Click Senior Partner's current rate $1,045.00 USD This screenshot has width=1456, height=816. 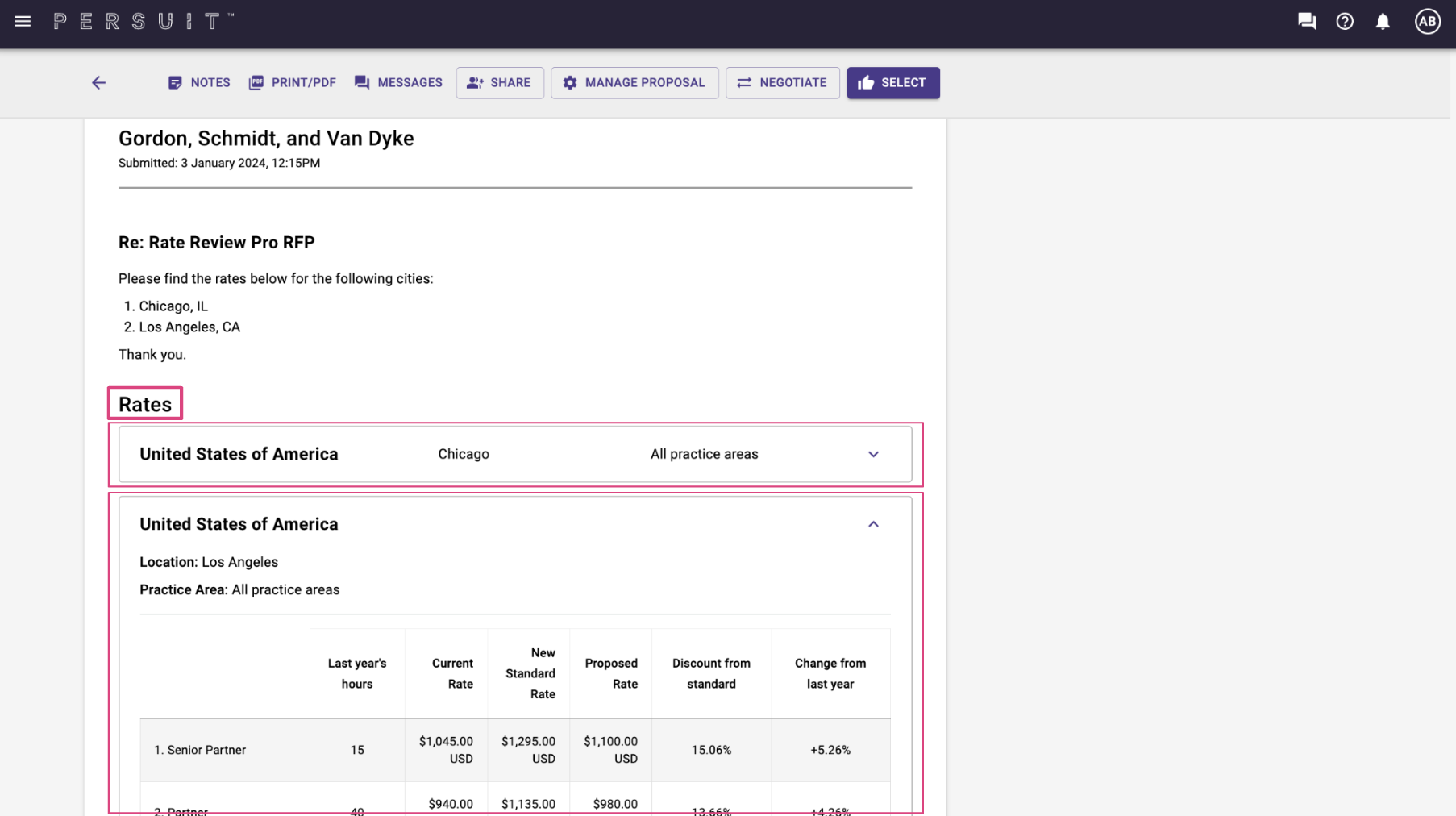[x=446, y=751]
